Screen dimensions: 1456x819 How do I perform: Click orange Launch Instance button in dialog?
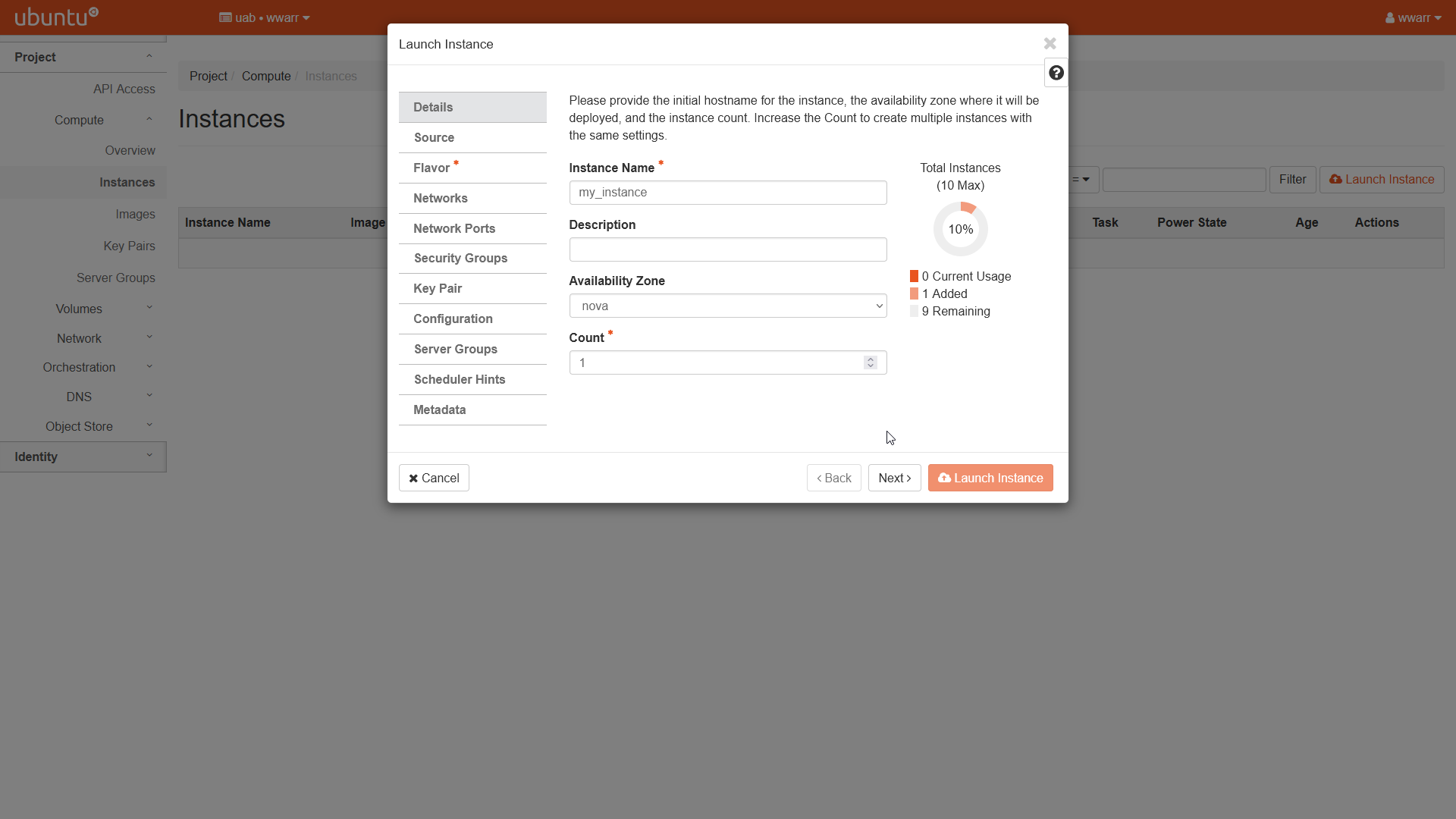coord(990,478)
